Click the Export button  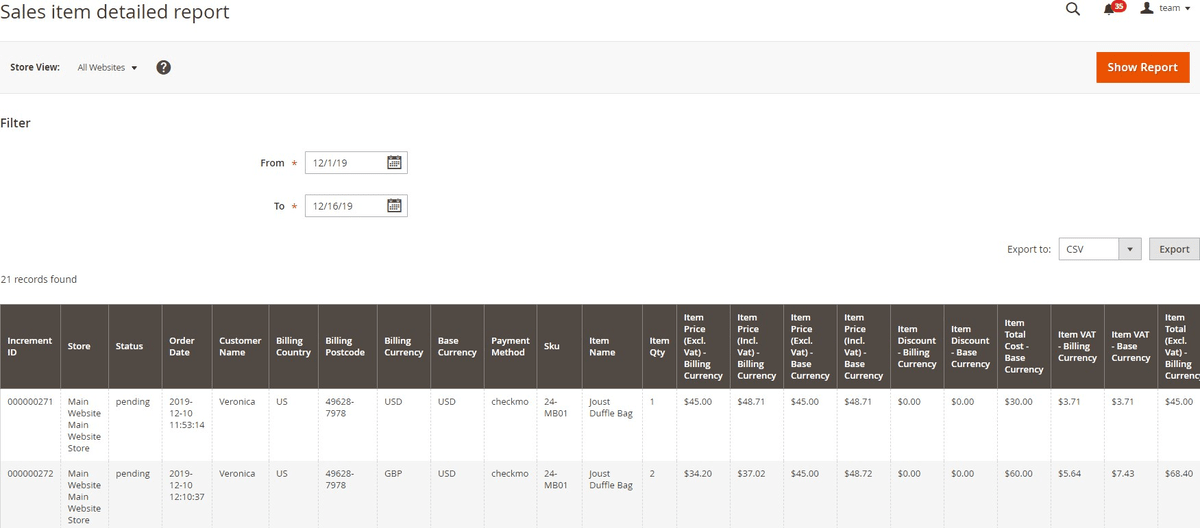[1174, 249]
